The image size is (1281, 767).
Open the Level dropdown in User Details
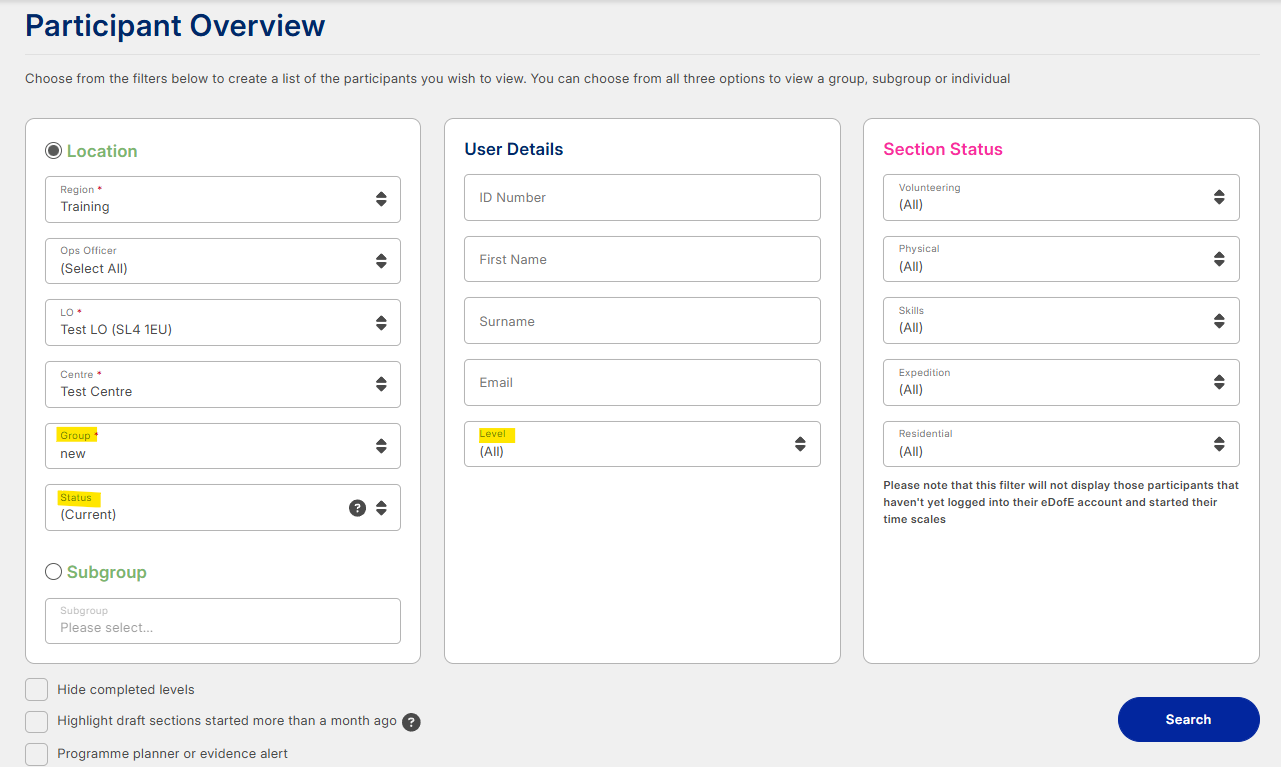click(641, 444)
